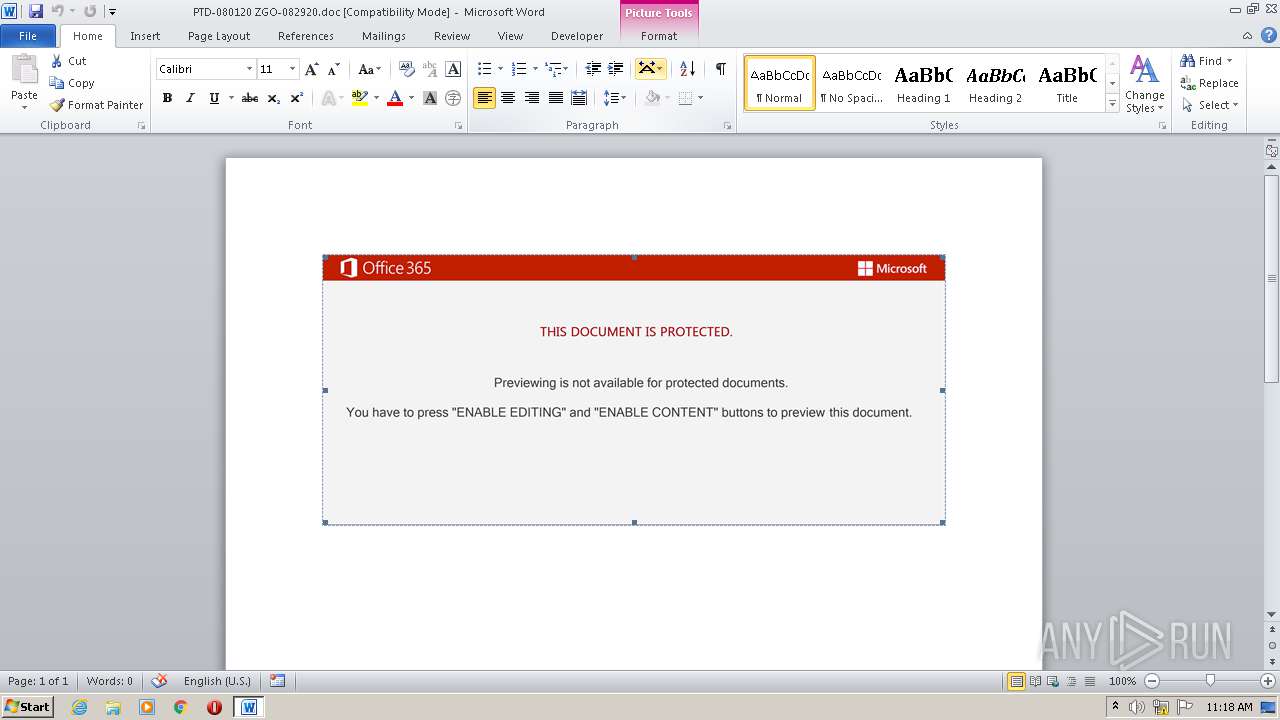Screen dimensions: 1280x720
Task: Click the Superscript icon
Action: (297, 98)
